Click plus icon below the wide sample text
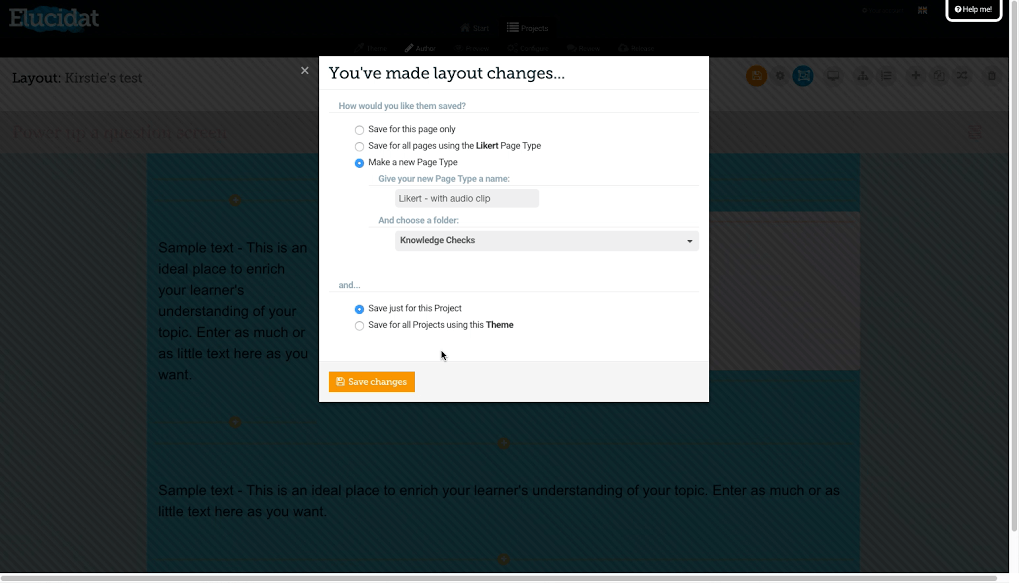Screen dimensions: 1019x583 [504, 560]
